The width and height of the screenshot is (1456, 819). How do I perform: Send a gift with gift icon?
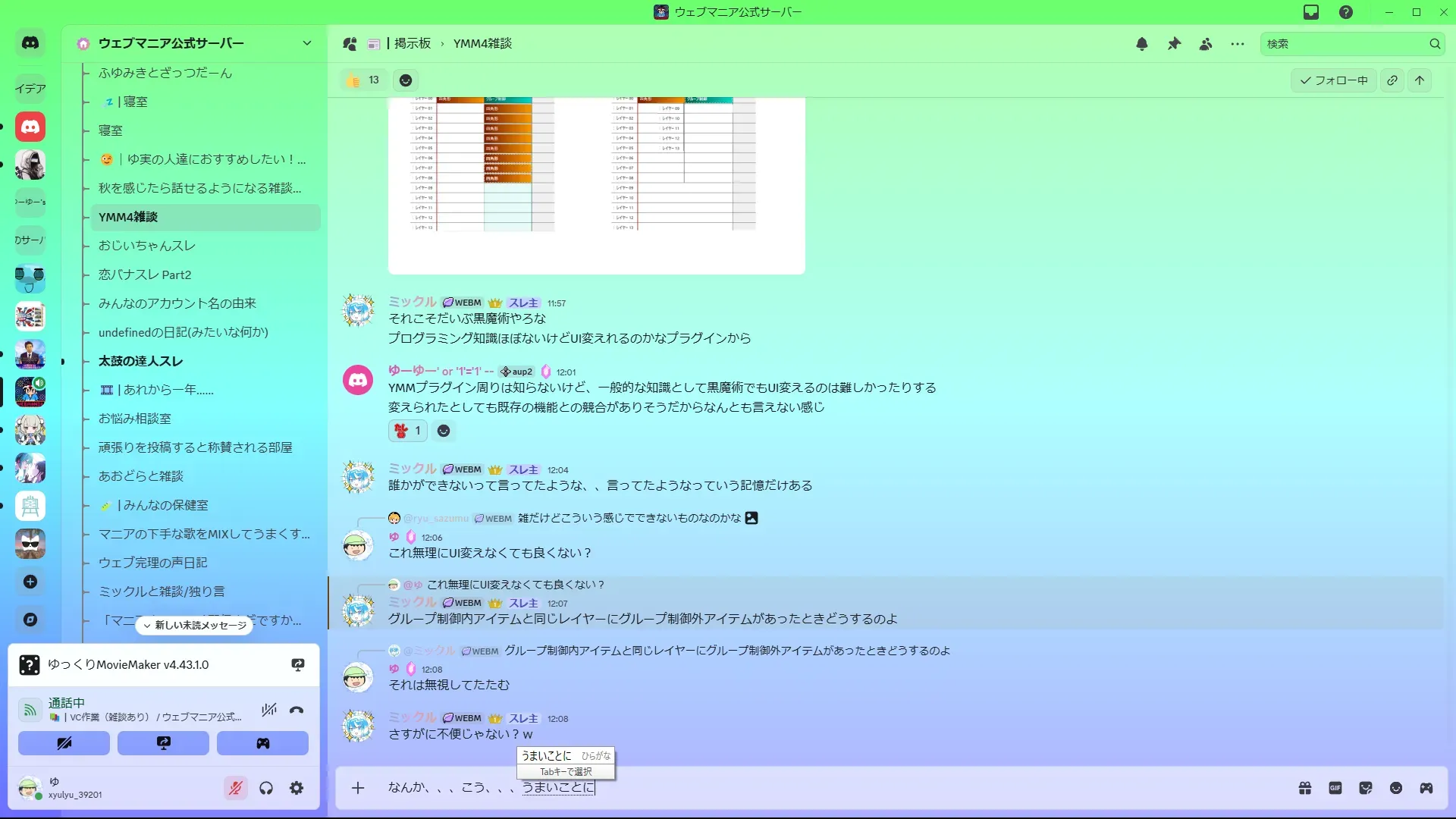coord(1305,788)
